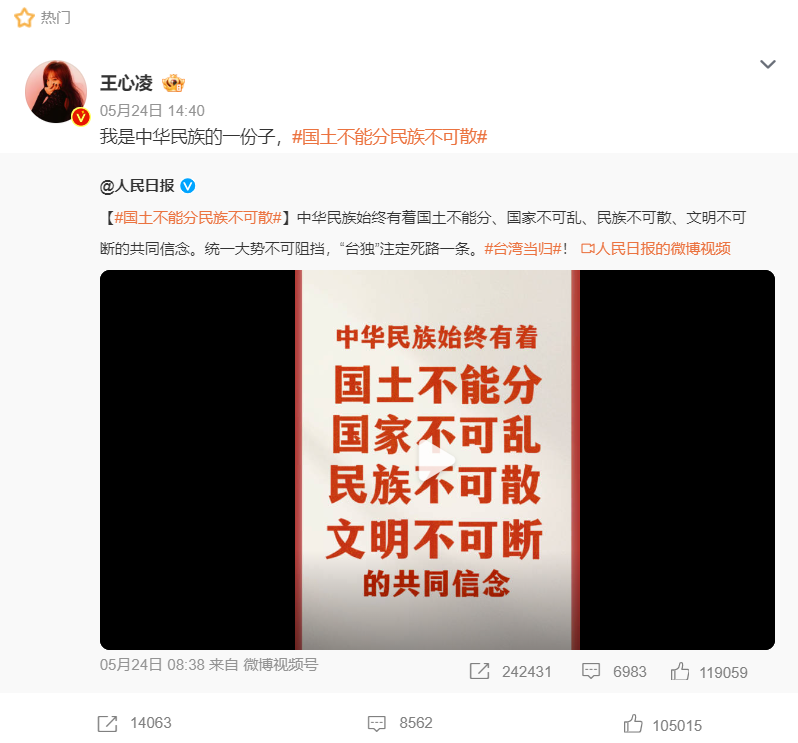The image size is (798, 743).
Task: Click the quoted post's repost icon (242431)
Action: click(479, 671)
